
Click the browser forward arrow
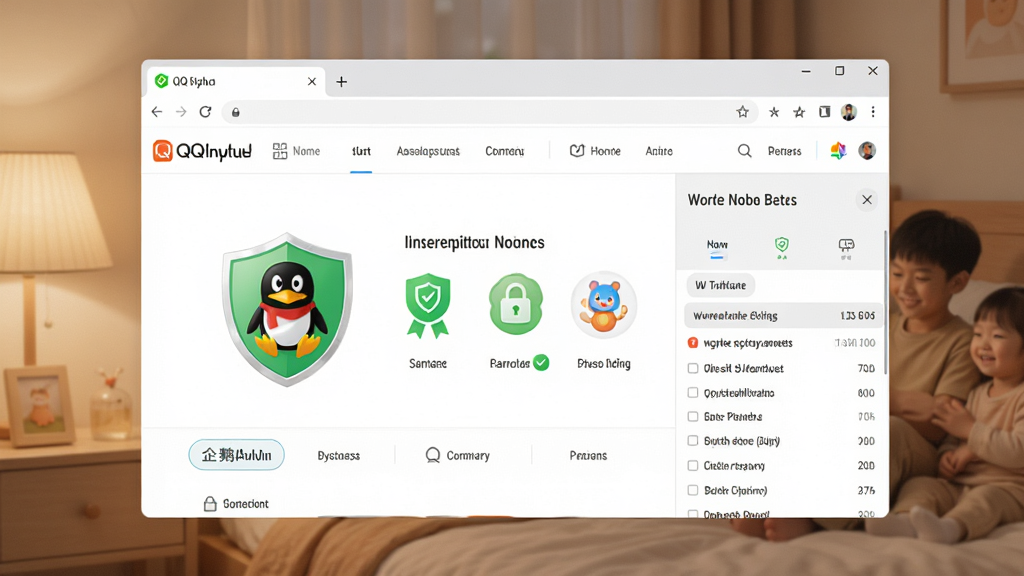click(x=181, y=112)
